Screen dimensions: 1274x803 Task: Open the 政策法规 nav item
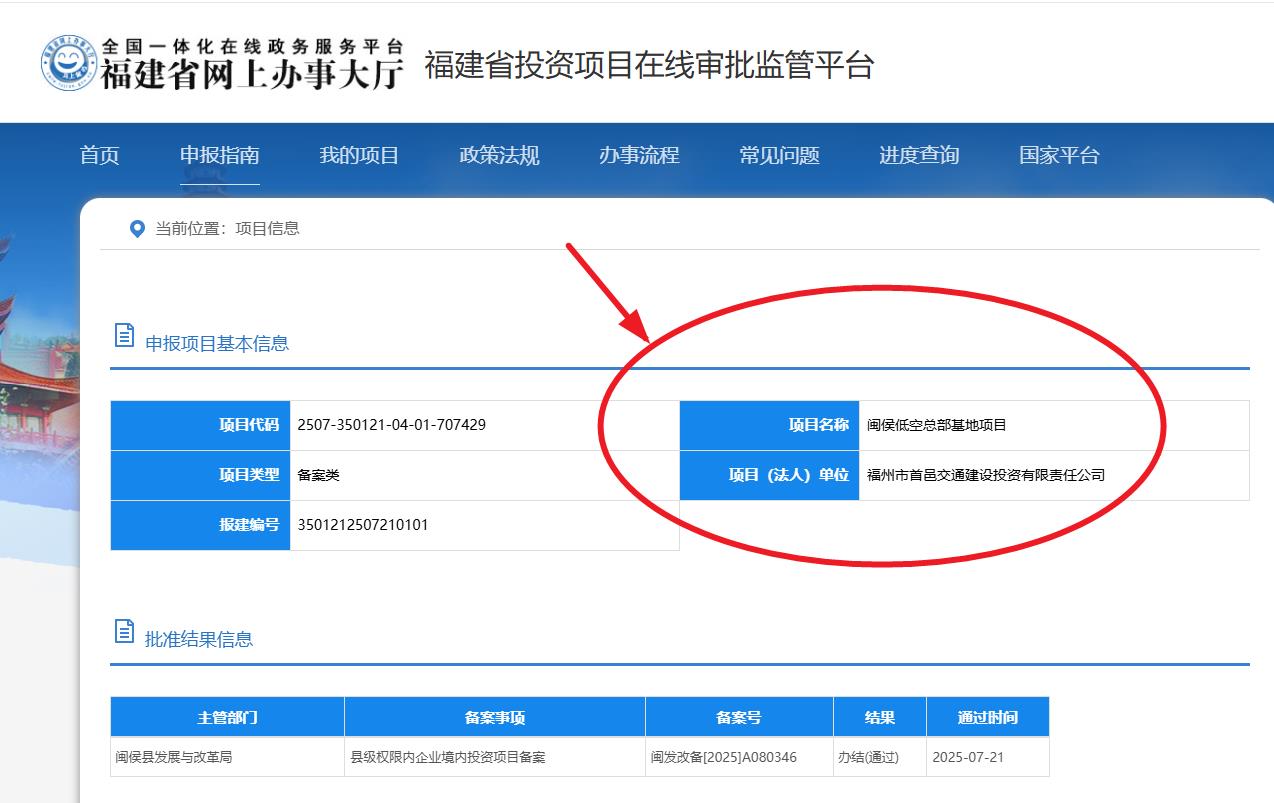click(499, 155)
